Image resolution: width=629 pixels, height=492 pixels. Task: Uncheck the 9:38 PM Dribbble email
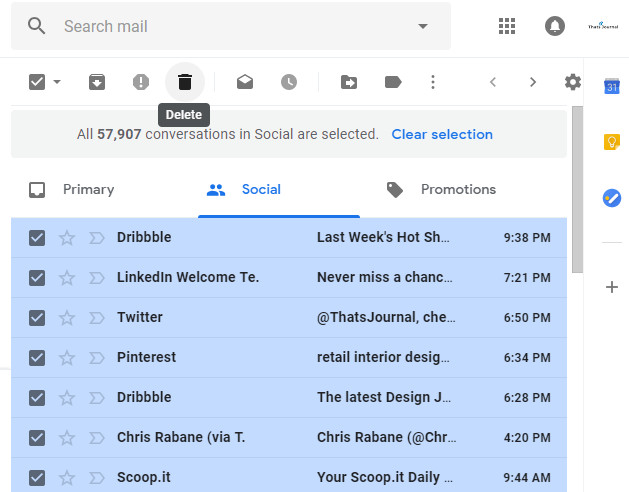(37, 238)
